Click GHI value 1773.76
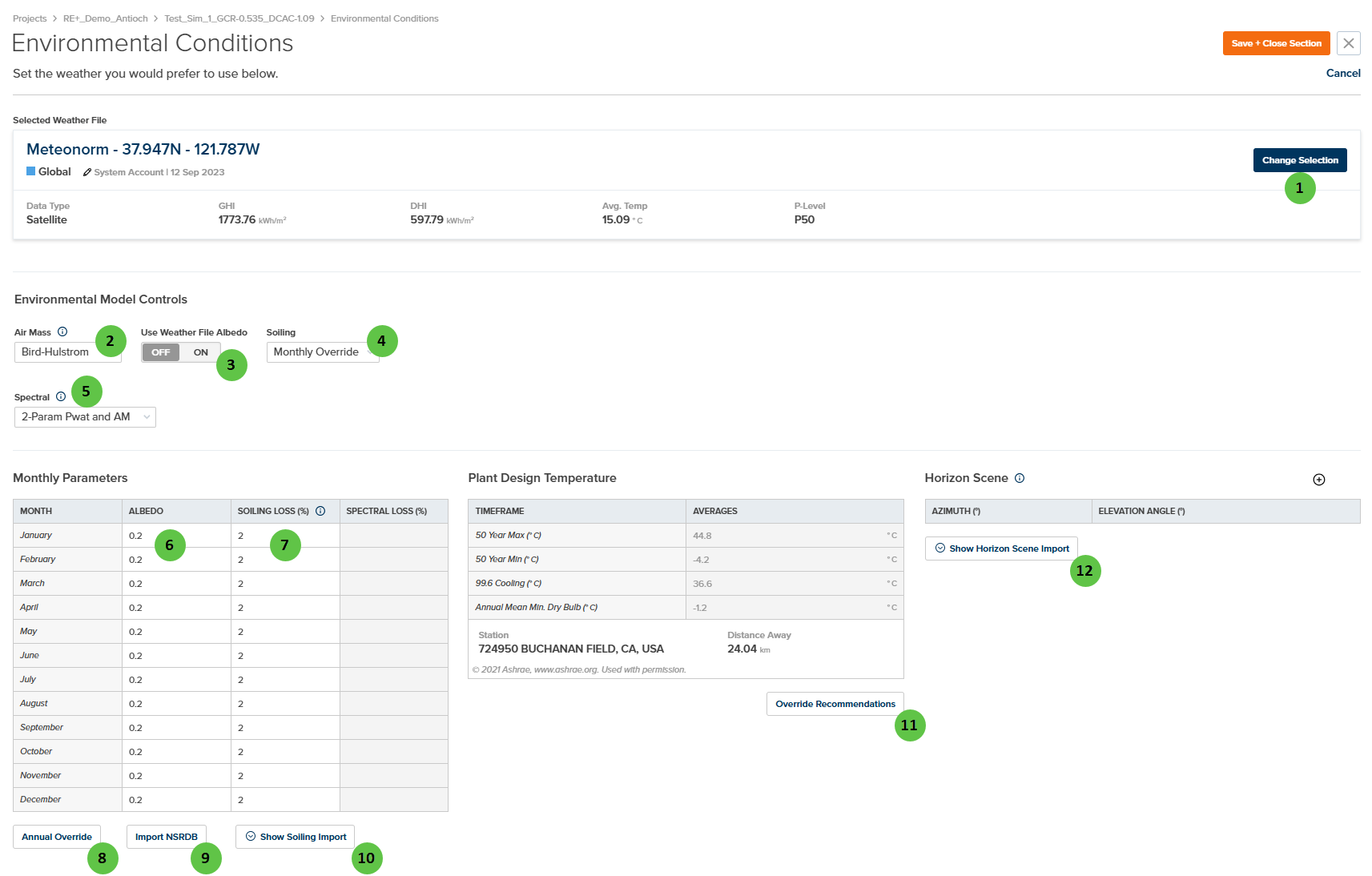 tap(237, 219)
